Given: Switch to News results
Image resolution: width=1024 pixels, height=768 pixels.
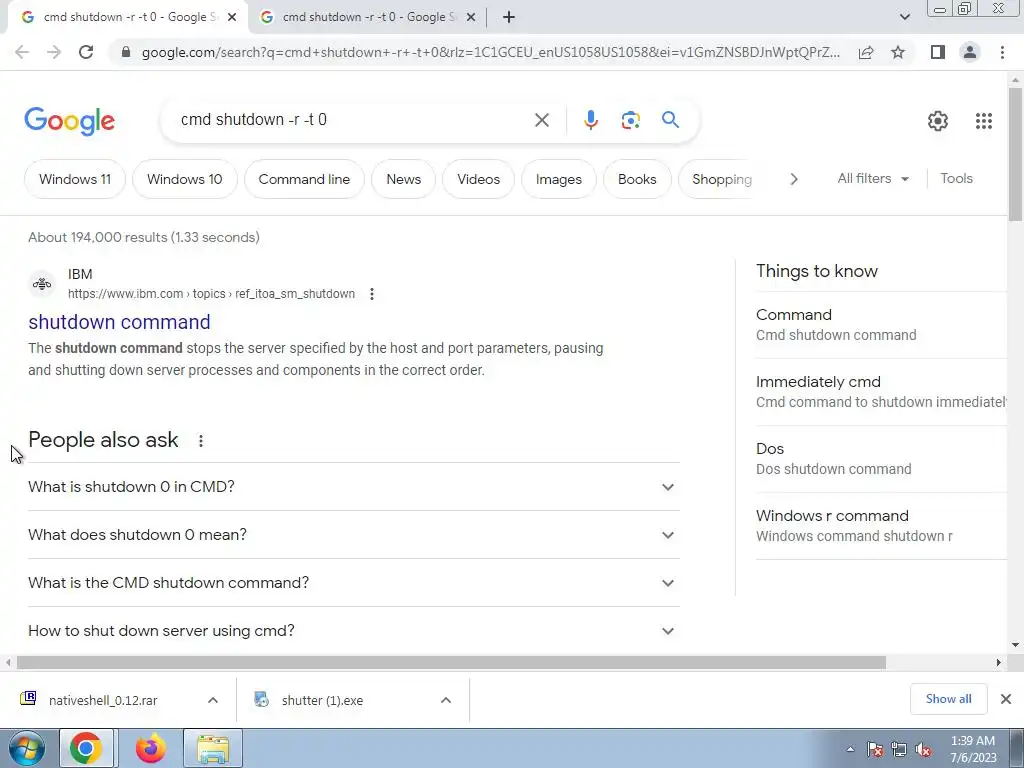Looking at the screenshot, I should pos(404,179).
